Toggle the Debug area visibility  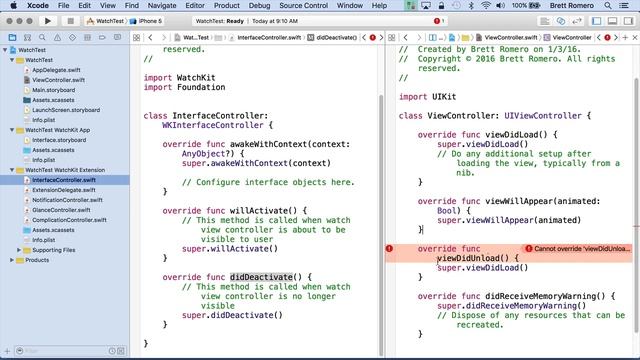pyautogui.click(x=612, y=21)
